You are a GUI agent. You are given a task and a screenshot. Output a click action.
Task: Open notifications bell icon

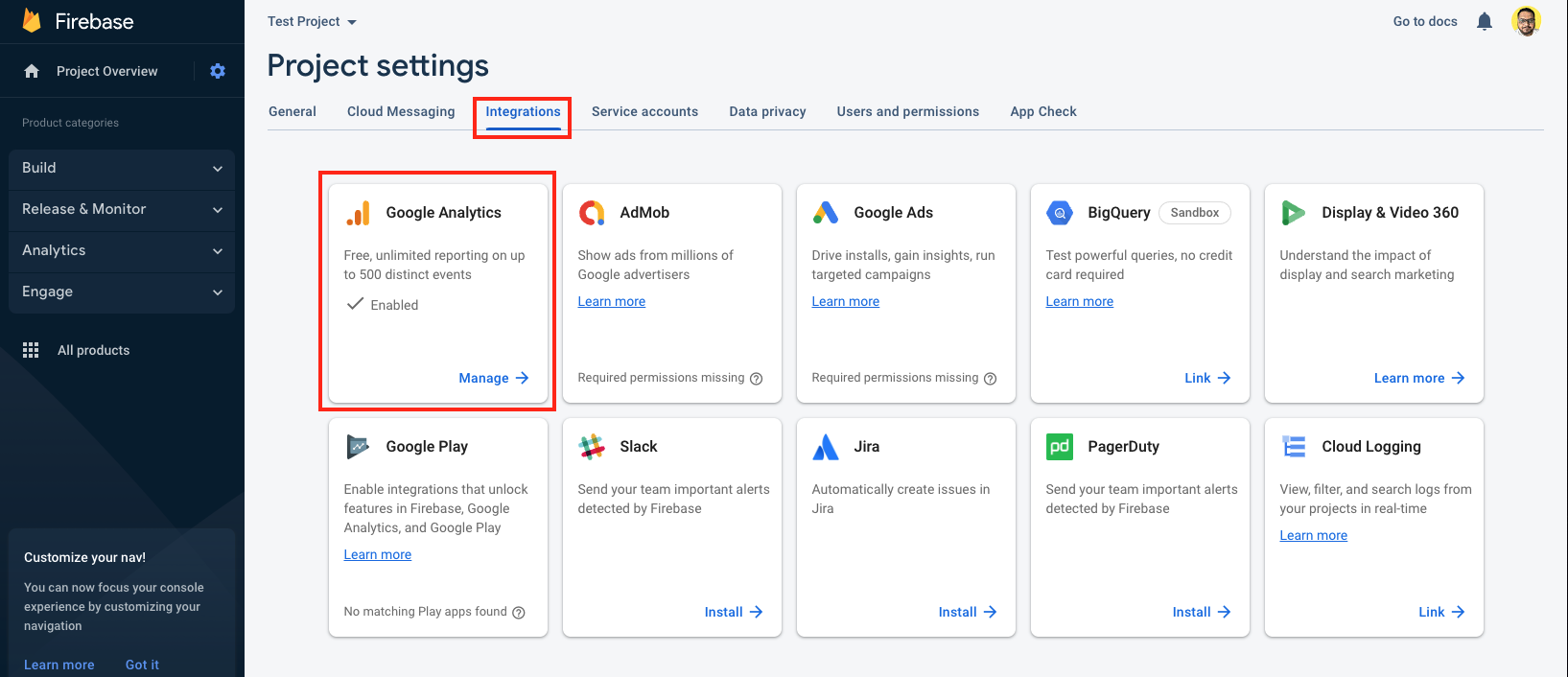tap(1484, 21)
